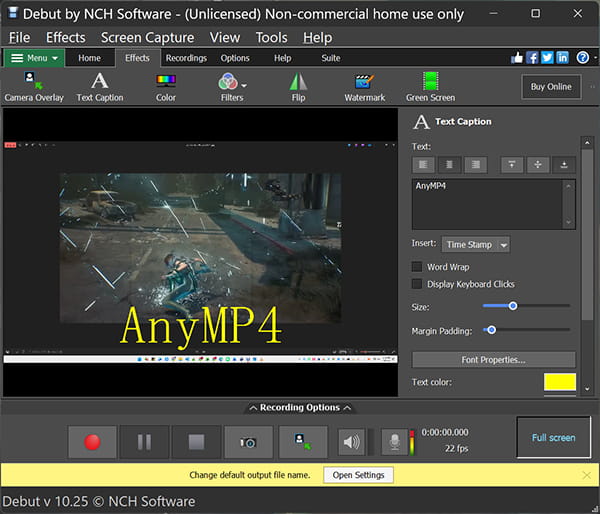Enable the Word Wrap checkbox
Image resolution: width=600 pixels, height=514 pixels.
[417, 267]
